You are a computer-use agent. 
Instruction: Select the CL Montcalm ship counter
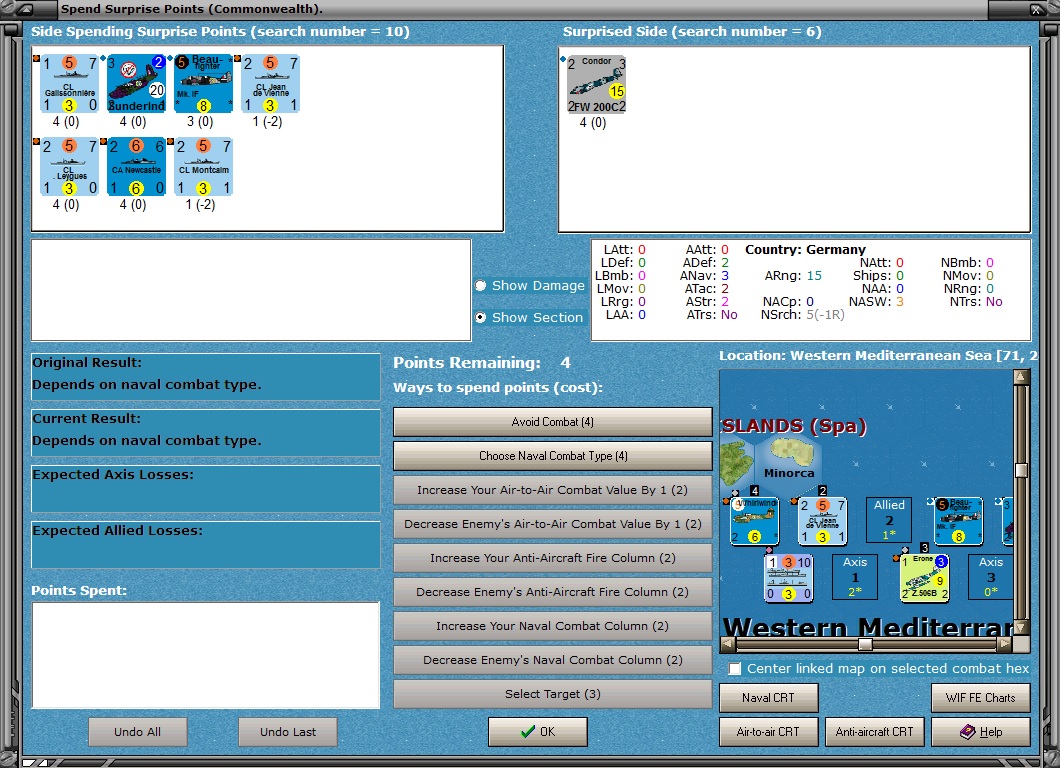pos(203,167)
